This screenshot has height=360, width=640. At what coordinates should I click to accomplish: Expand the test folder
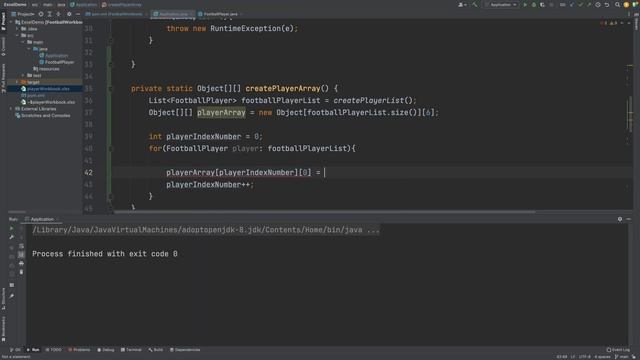(23, 76)
